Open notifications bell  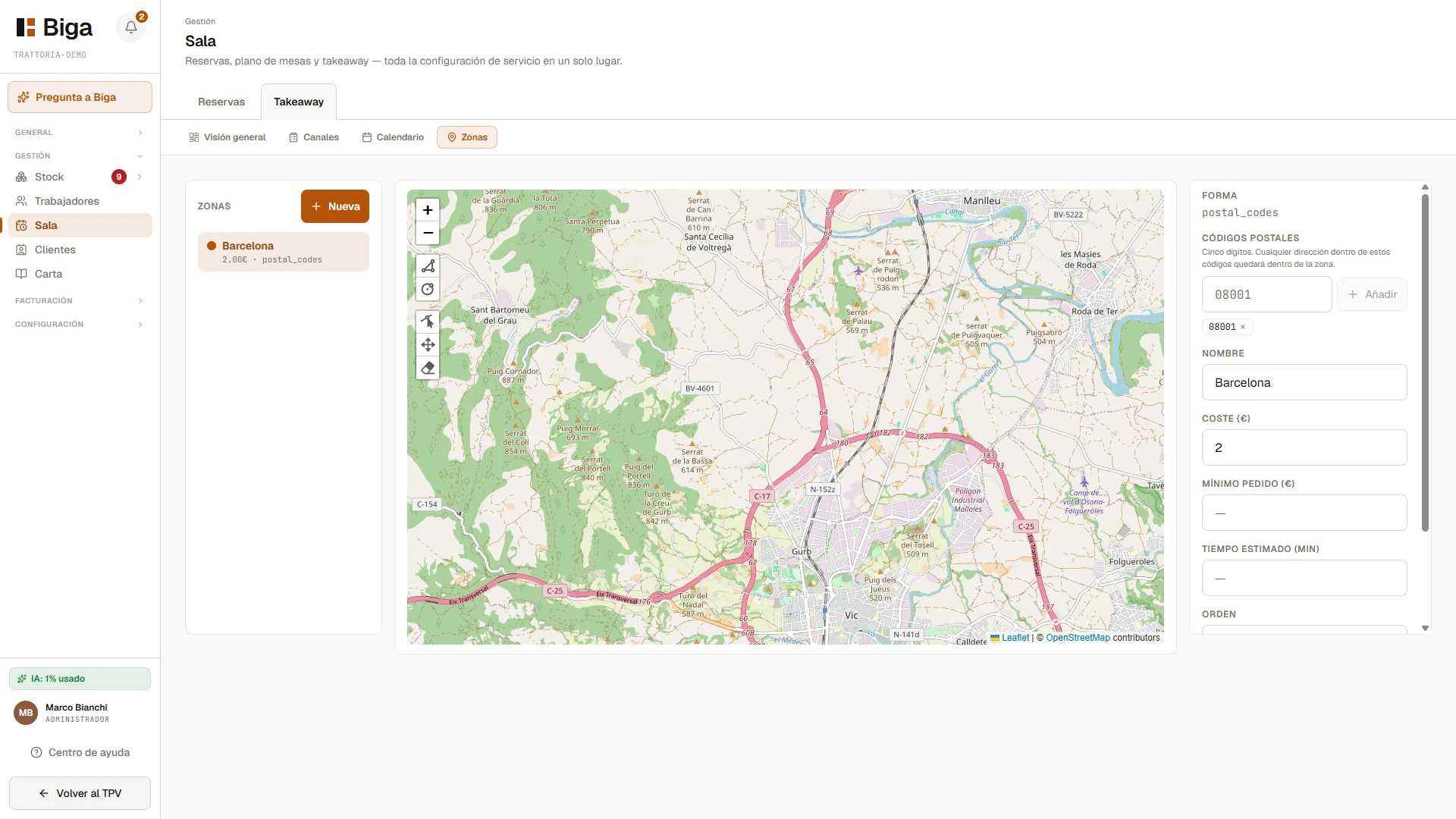(x=131, y=27)
